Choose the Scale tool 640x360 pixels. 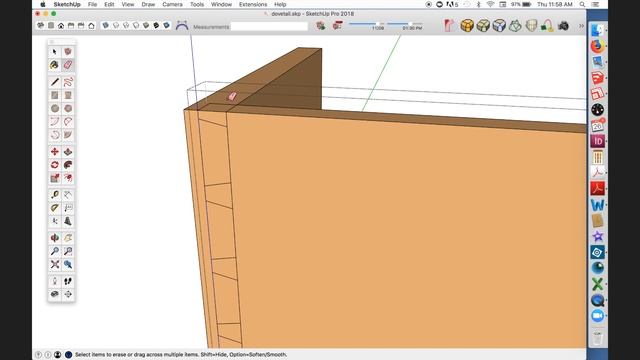point(55,178)
